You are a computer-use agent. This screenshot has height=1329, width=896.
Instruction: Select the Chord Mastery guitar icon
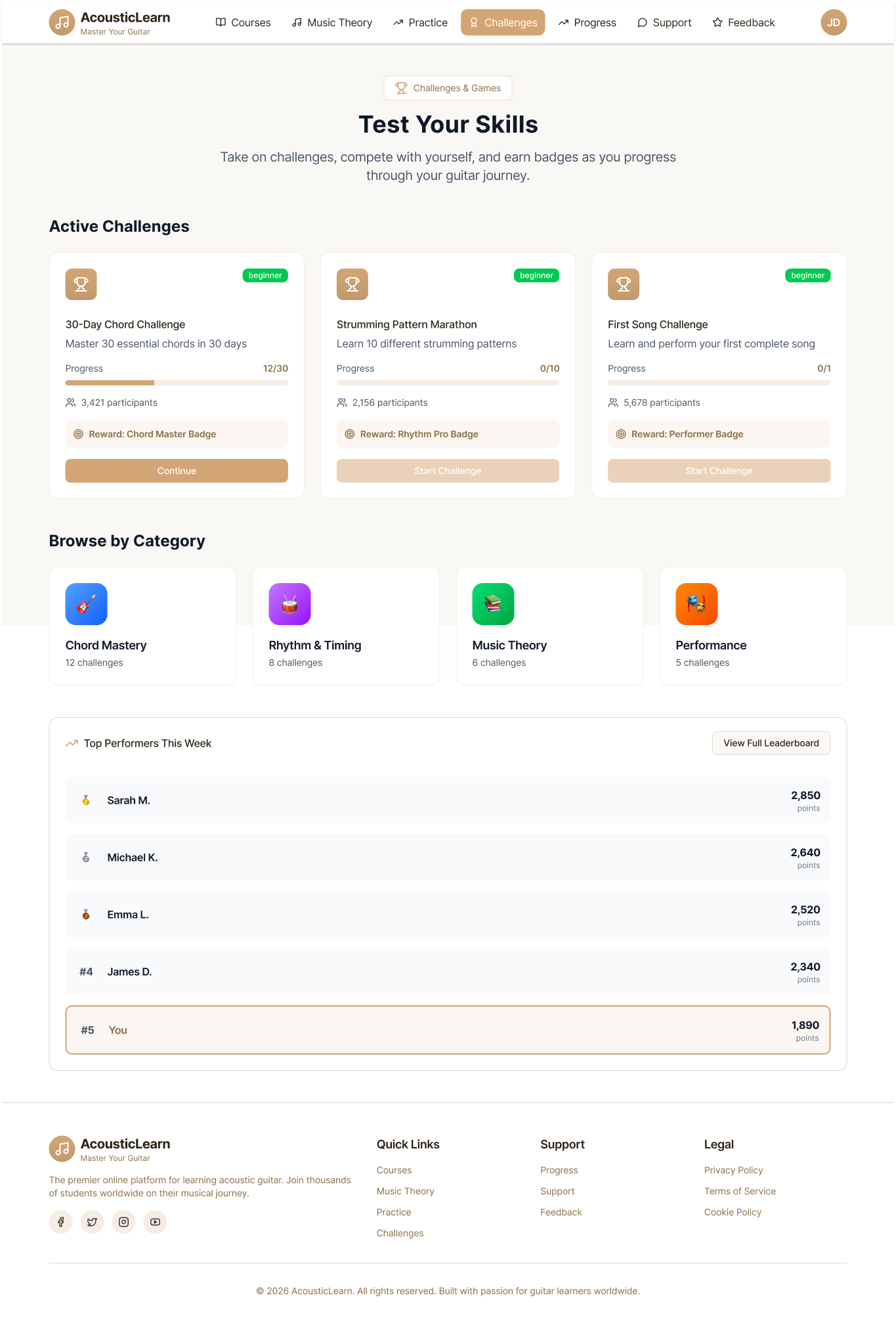coord(86,604)
